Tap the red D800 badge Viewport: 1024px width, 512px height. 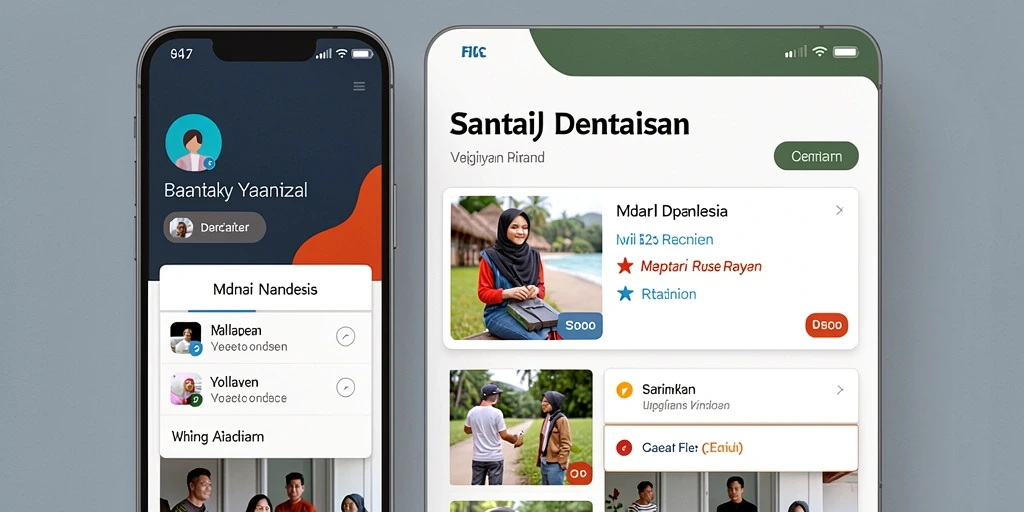826,325
